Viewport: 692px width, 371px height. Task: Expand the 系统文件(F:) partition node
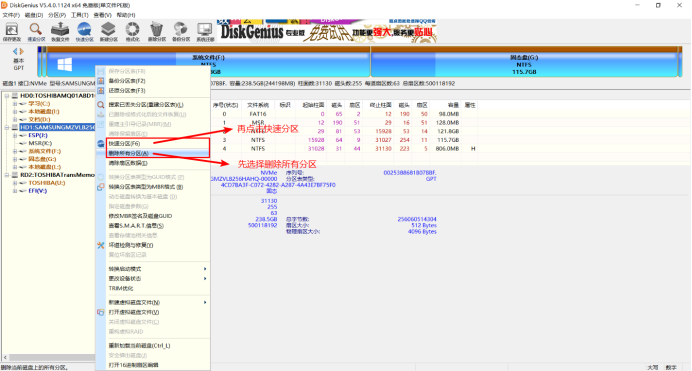click(x=15, y=151)
